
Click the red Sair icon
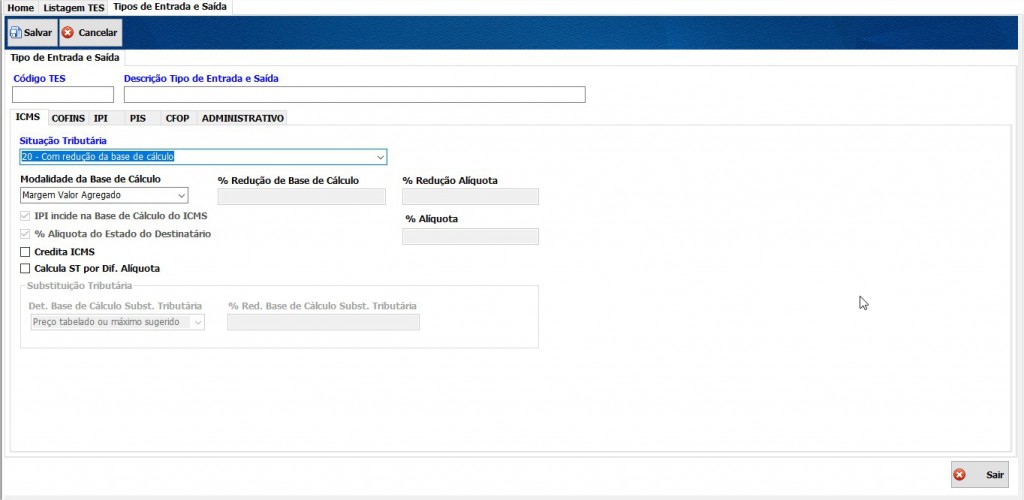click(960, 475)
